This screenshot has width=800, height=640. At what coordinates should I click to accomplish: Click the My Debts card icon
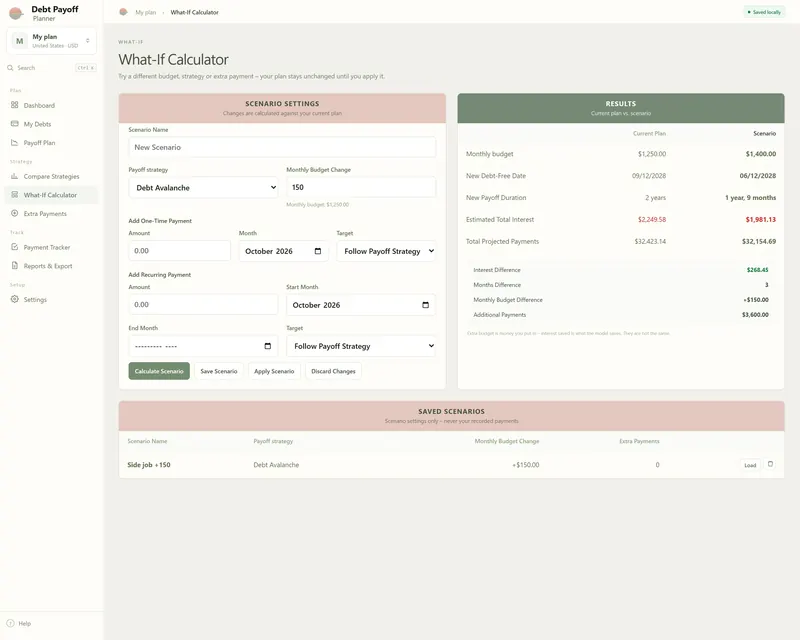point(14,124)
